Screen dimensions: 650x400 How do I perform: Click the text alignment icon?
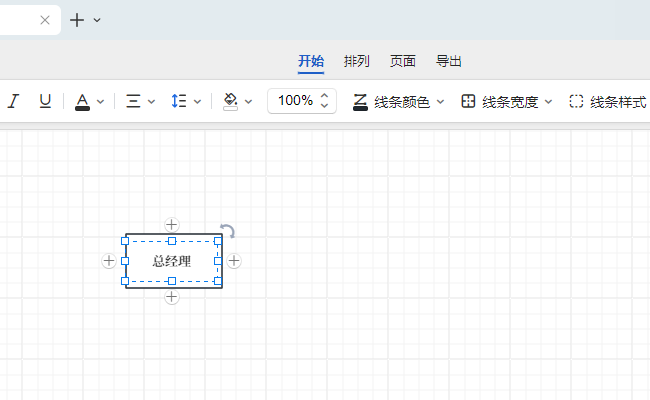133,101
